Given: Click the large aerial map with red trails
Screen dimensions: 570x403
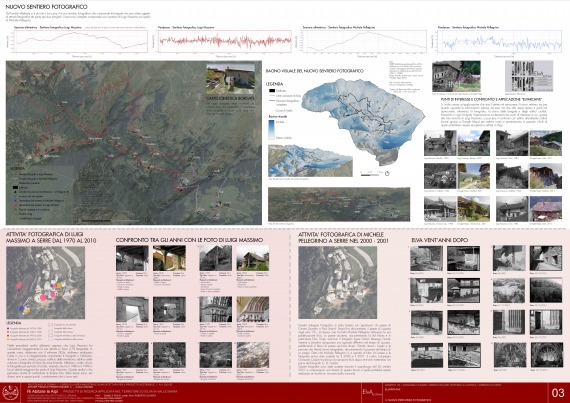Looking at the screenshot, I should (134, 142).
